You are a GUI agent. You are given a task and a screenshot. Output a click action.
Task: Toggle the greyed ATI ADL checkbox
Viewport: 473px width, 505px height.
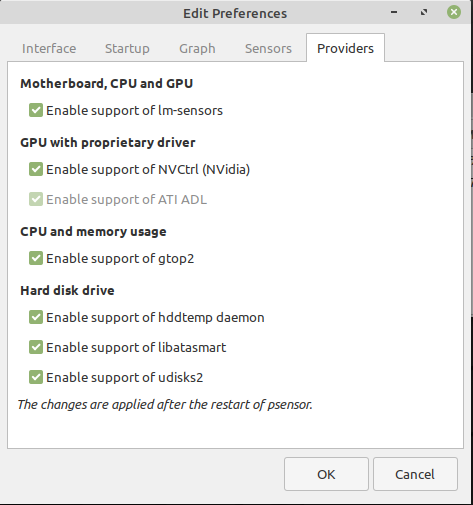coord(36,199)
